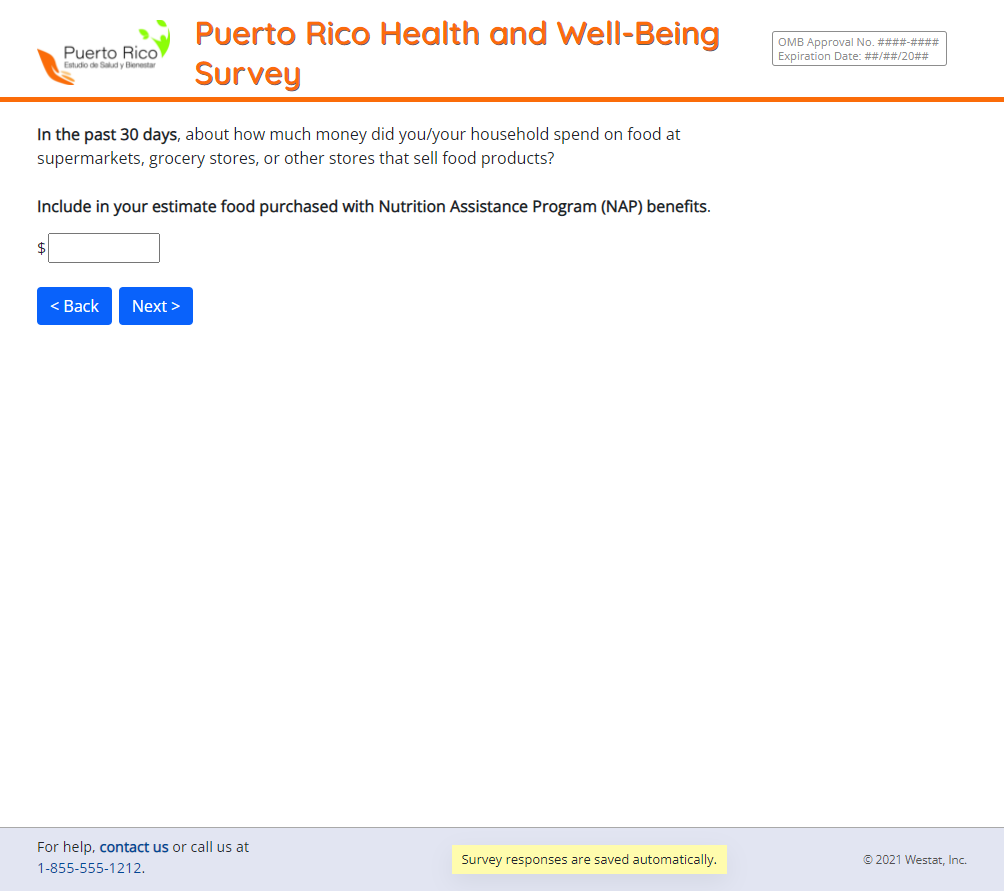
Task: Click the 'Survey responses are saved automatically' notice
Action: pyautogui.click(x=589, y=859)
